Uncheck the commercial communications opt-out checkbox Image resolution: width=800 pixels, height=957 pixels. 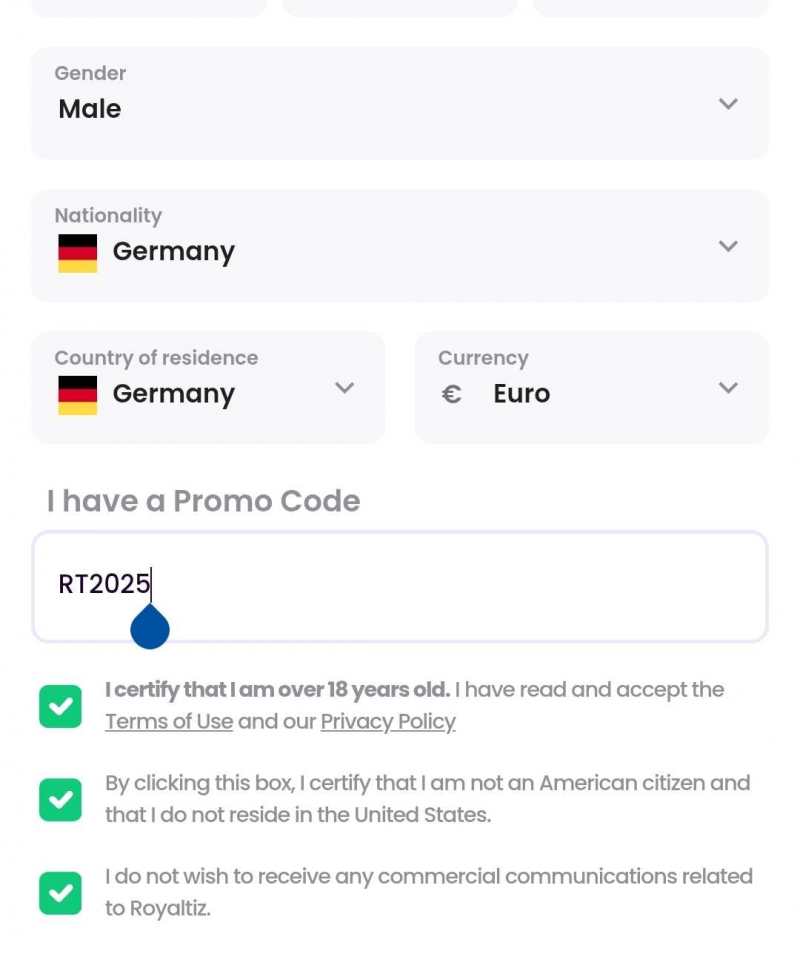tap(60, 893)
